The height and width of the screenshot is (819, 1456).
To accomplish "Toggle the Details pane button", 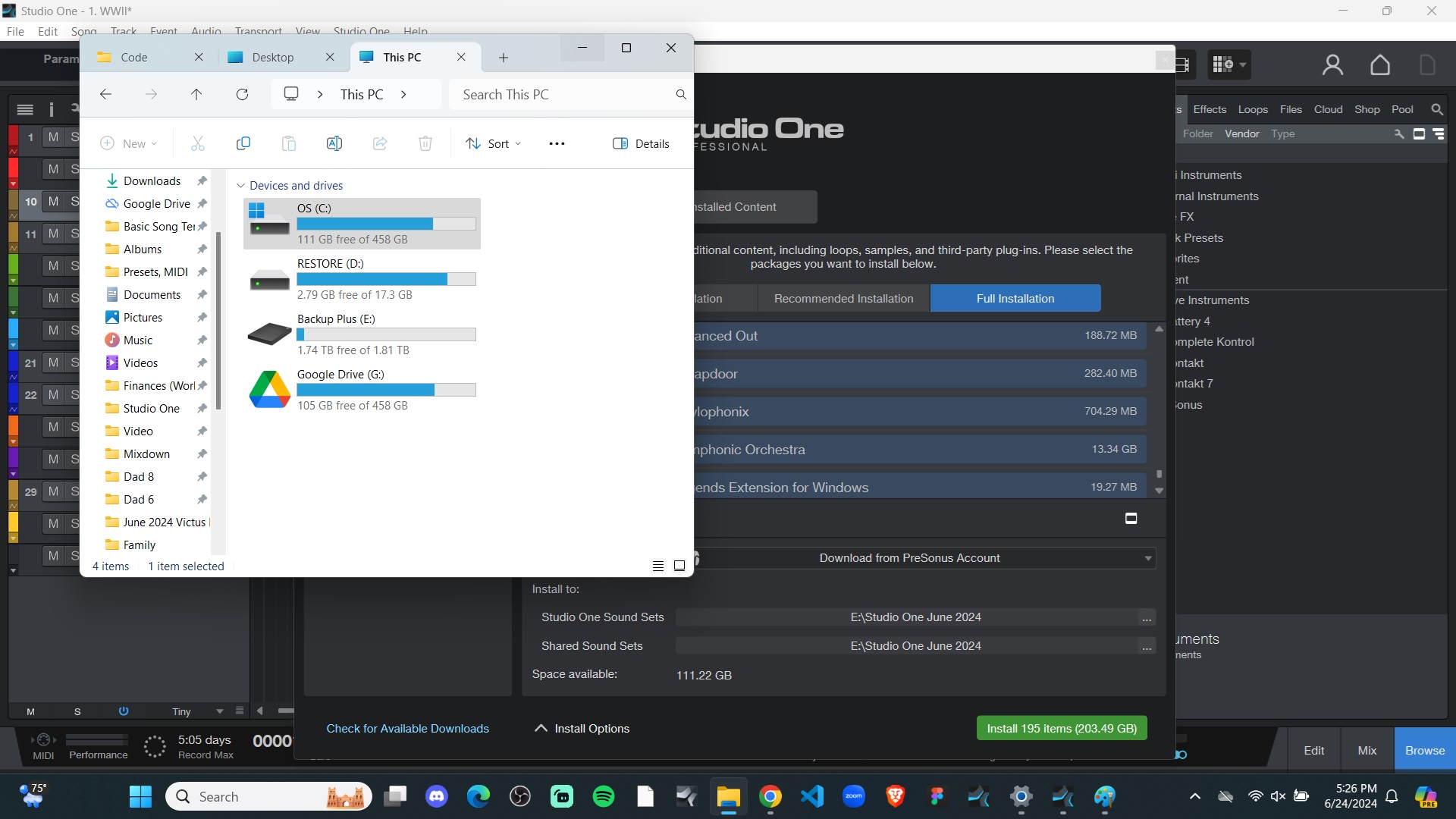I will (x=641, y=143).
